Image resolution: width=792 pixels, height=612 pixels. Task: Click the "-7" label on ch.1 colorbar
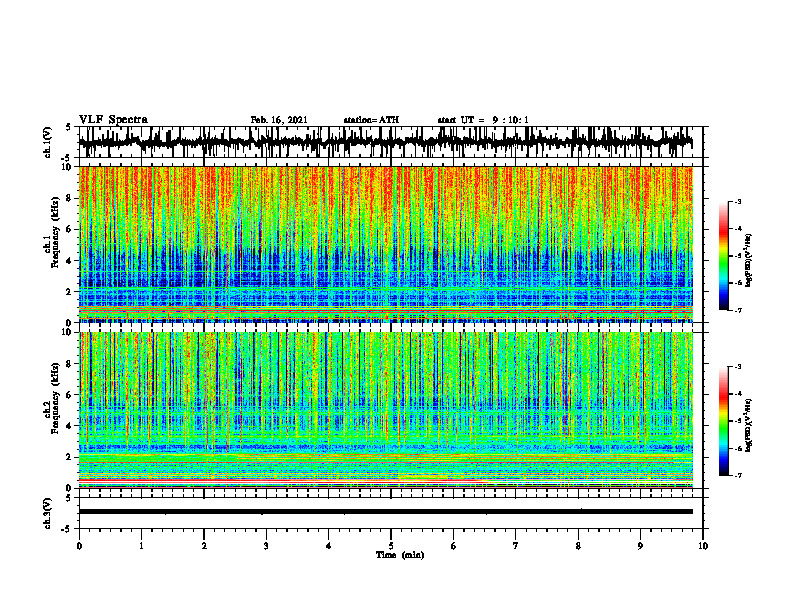[738, 310]
